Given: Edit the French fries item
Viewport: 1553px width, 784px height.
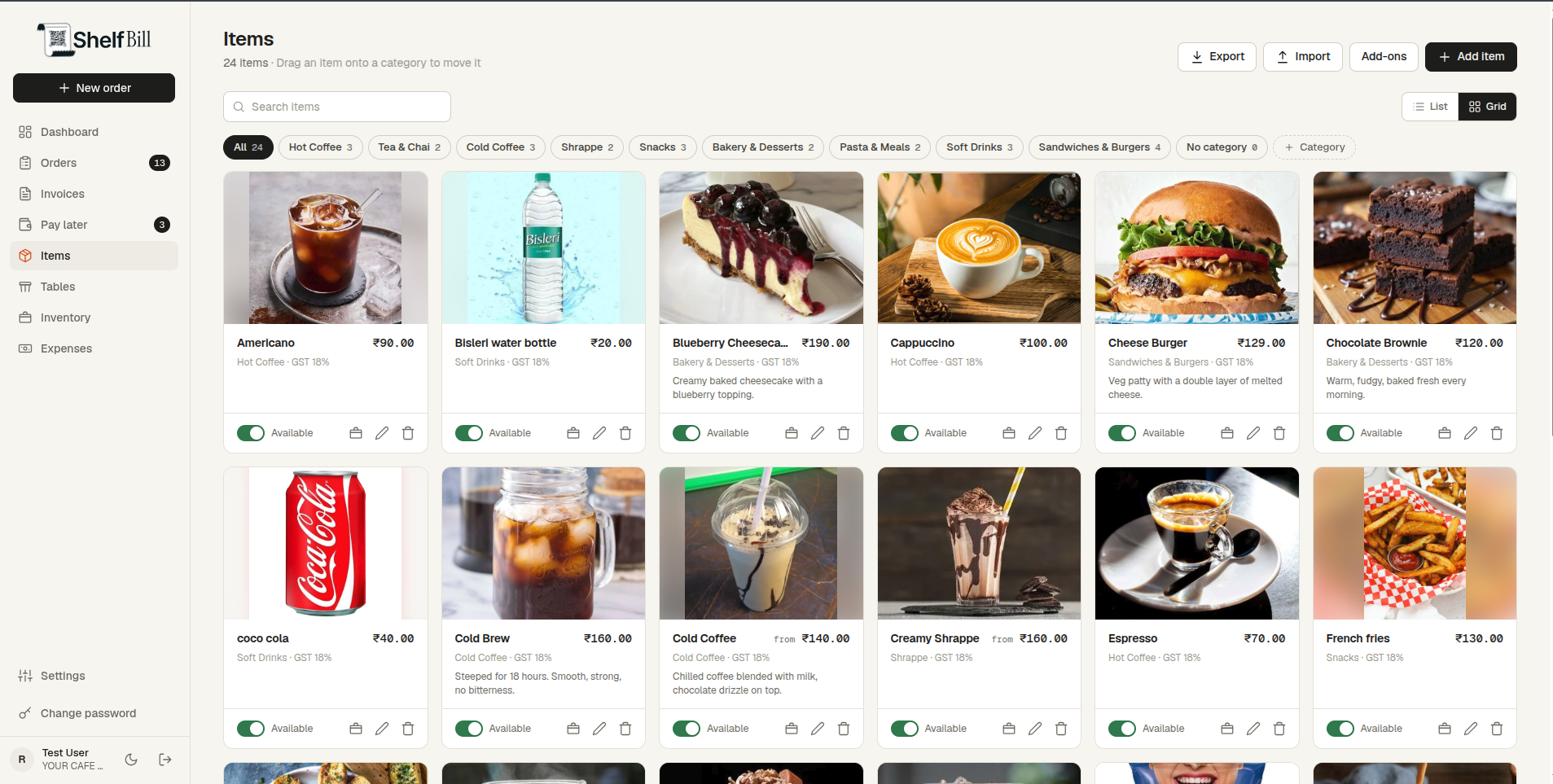Looking at the screenshot, I should [1471, 729].
